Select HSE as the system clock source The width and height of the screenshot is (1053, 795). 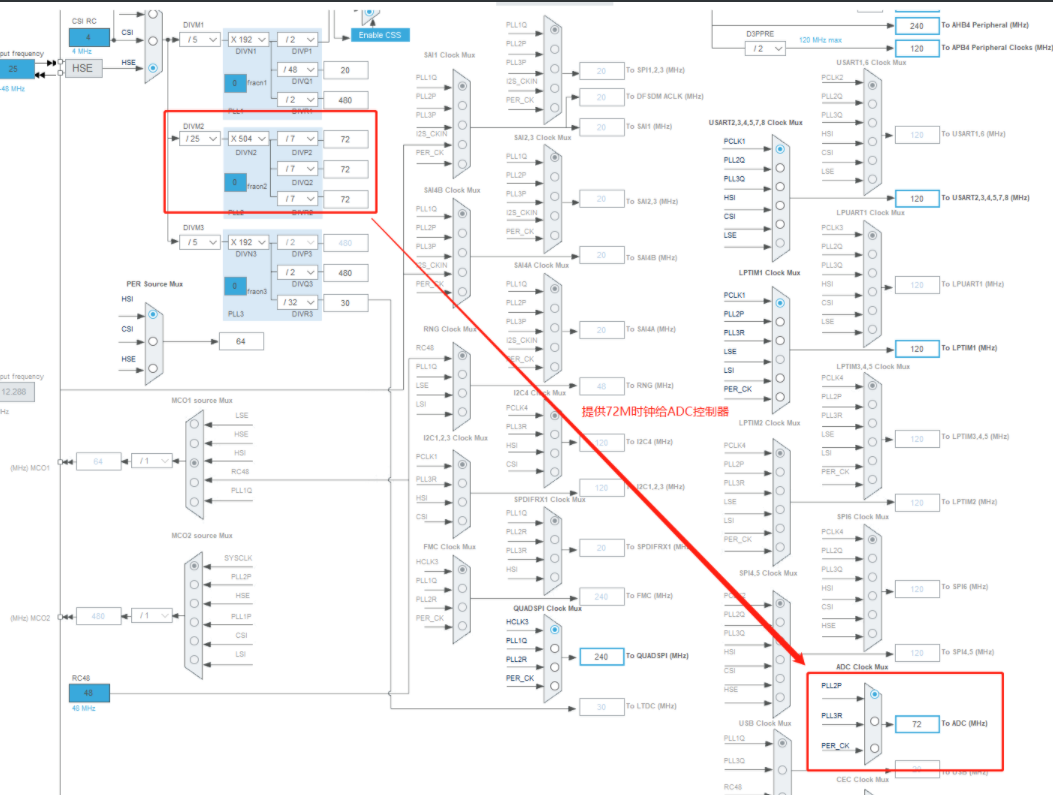(153, 67)
